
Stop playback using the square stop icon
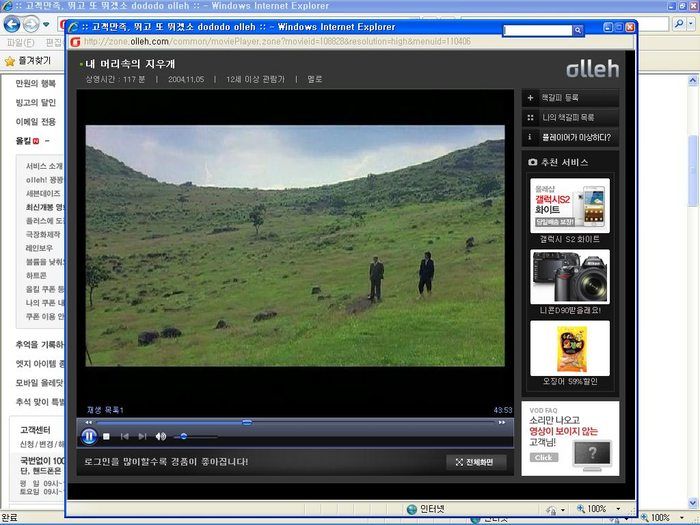[106, 436]
